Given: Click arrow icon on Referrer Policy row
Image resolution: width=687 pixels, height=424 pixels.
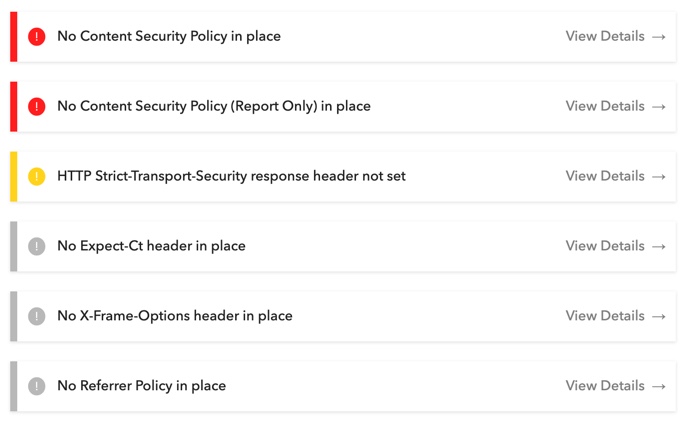Looking at the screenshot, I should tap(658, 387).
